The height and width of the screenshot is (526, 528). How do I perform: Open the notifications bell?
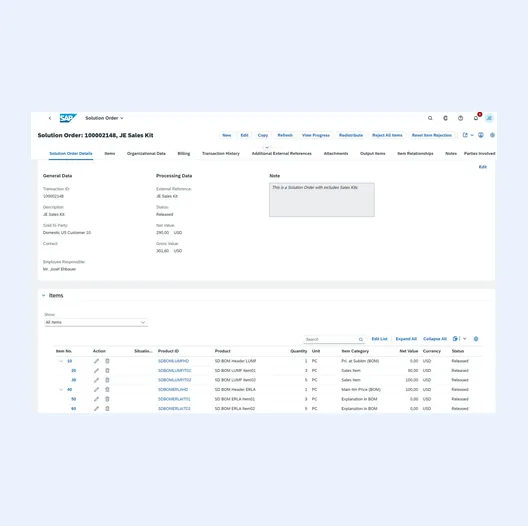click(476, 118)
